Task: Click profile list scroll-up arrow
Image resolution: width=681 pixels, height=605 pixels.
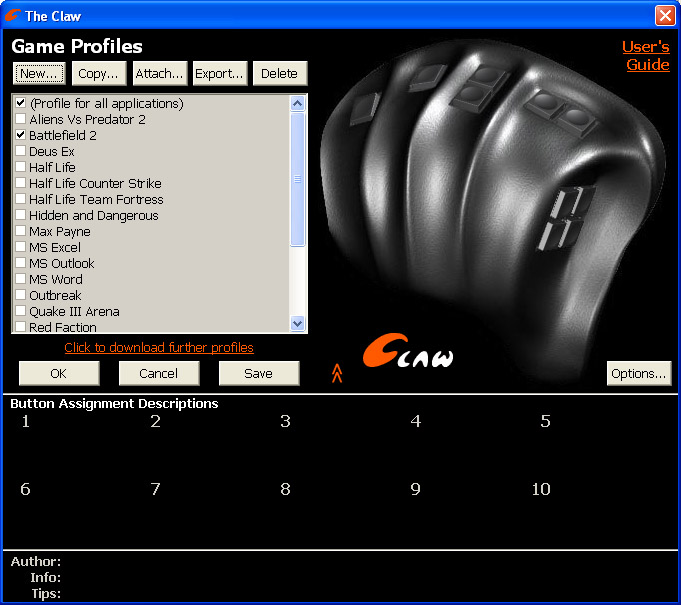Action: (x=298, y=103)
